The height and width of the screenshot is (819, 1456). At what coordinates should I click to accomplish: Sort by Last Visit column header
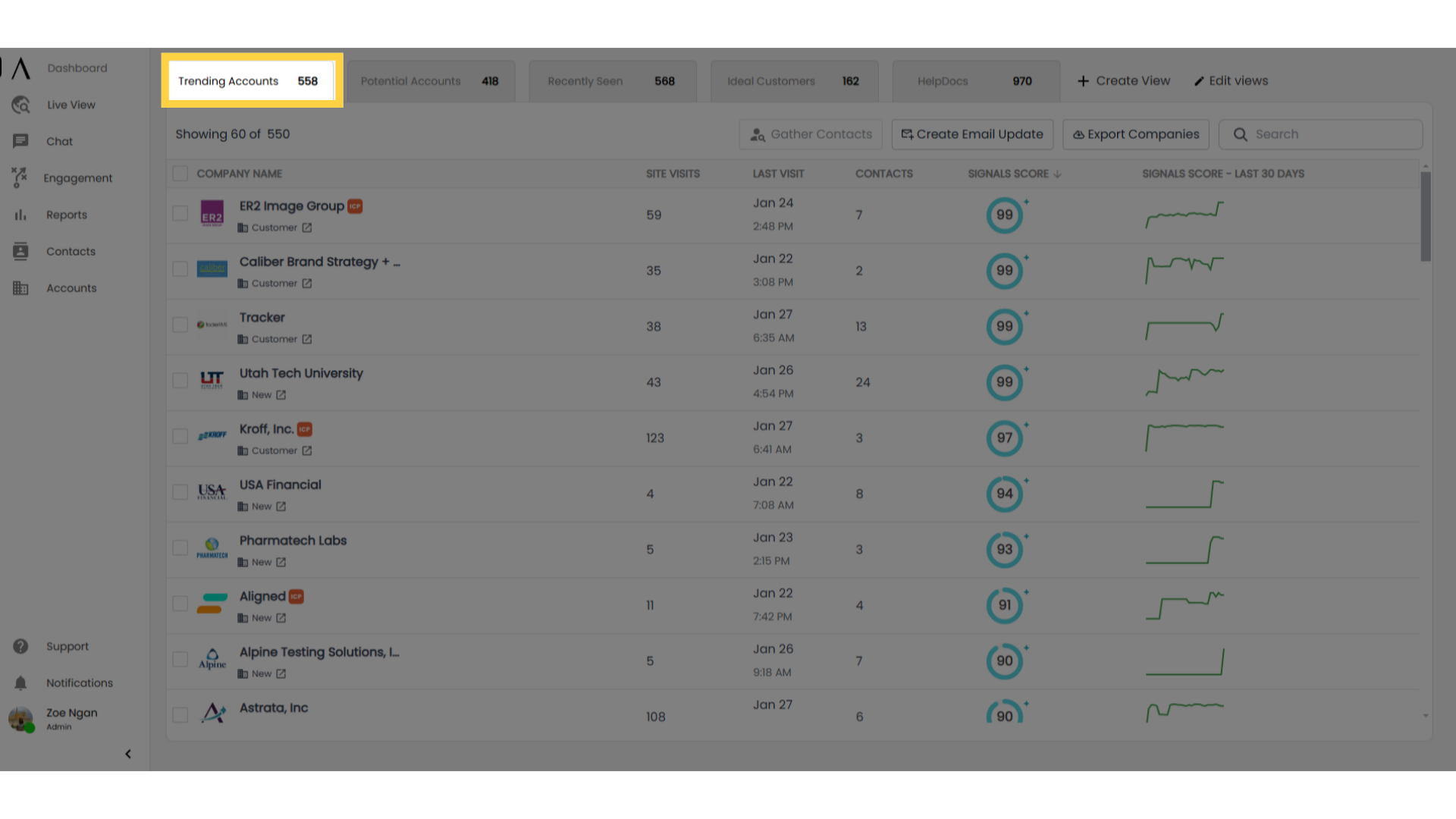pyautogui.click(x=778, y=174)
